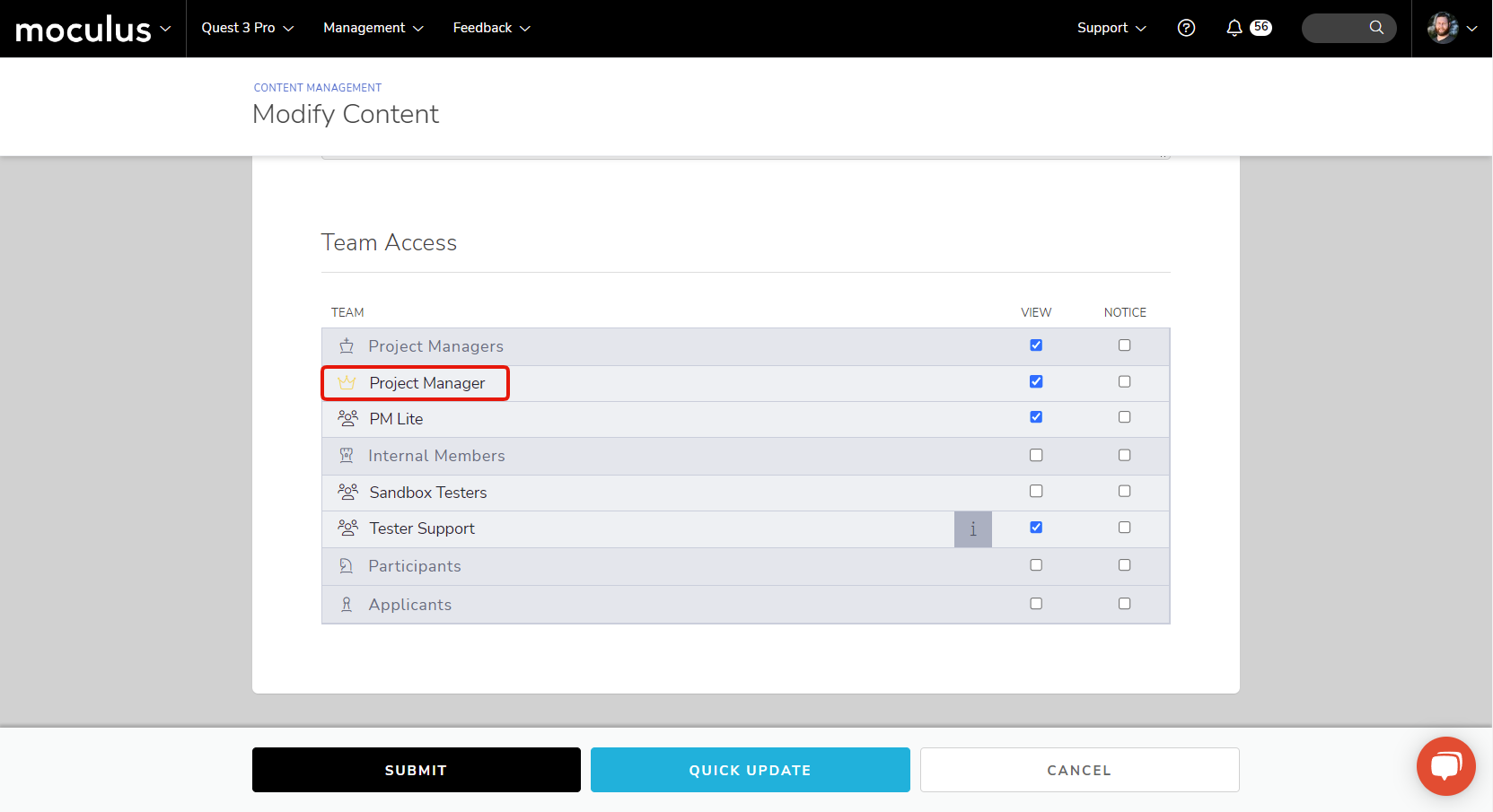This screenshot has height=812, width=1493.
Task: Expand the Quest 3 Pro dropdown
Action: [x=247, y=28]
